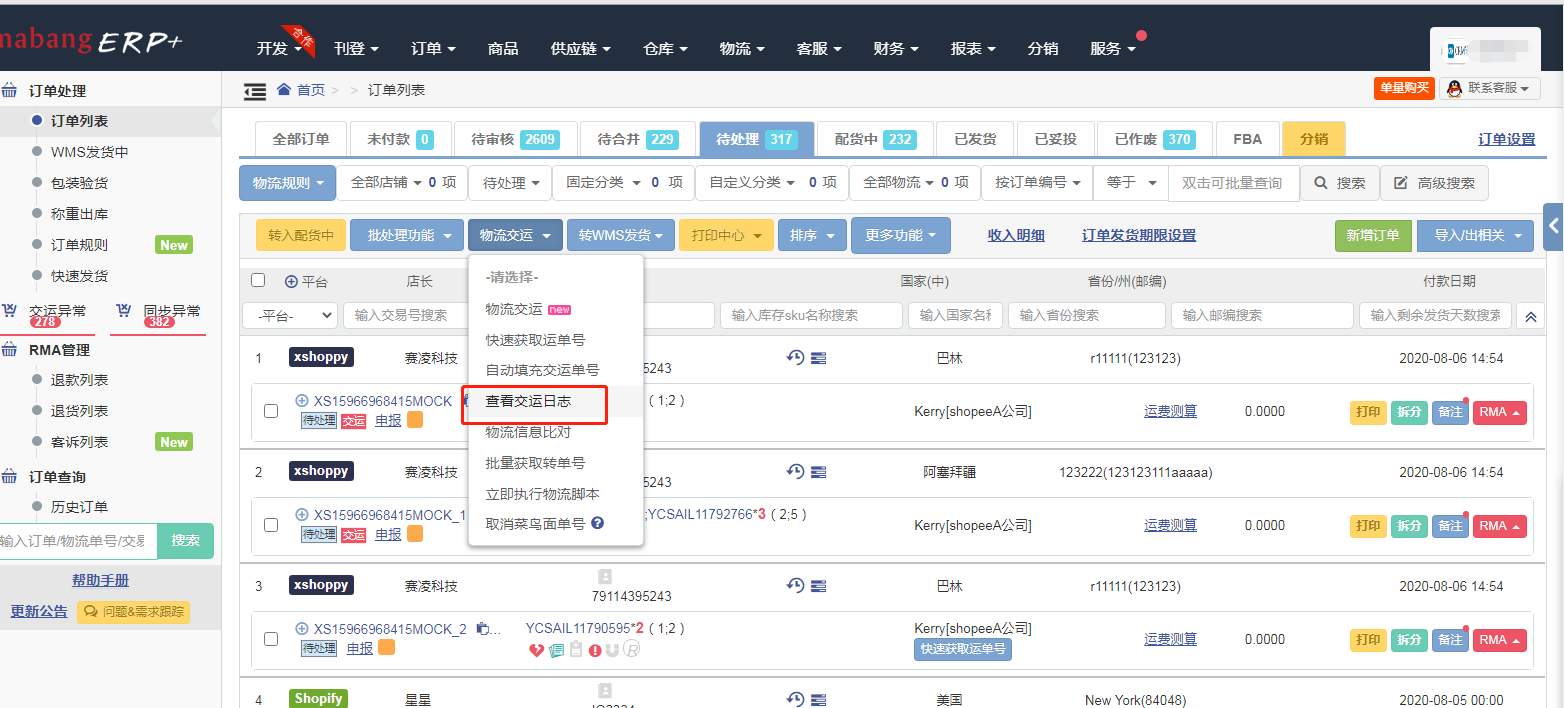This screenshot has width=1564, height=708.
Task: Open the 平台 platform filter dropdown
Action: (289, 316)
